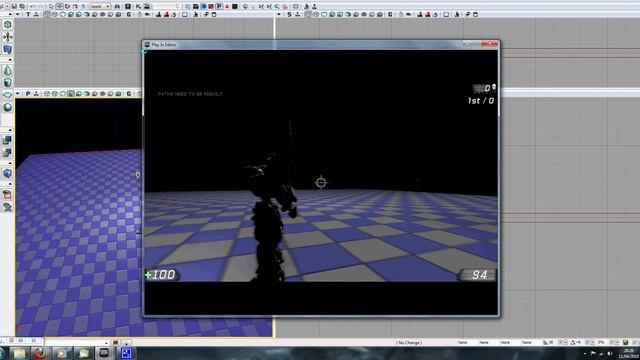Image resolution: width=640 pixels, height=360 pixels.
Task: Maximize top-right viewport with square icon
Action: pos(446,14)
